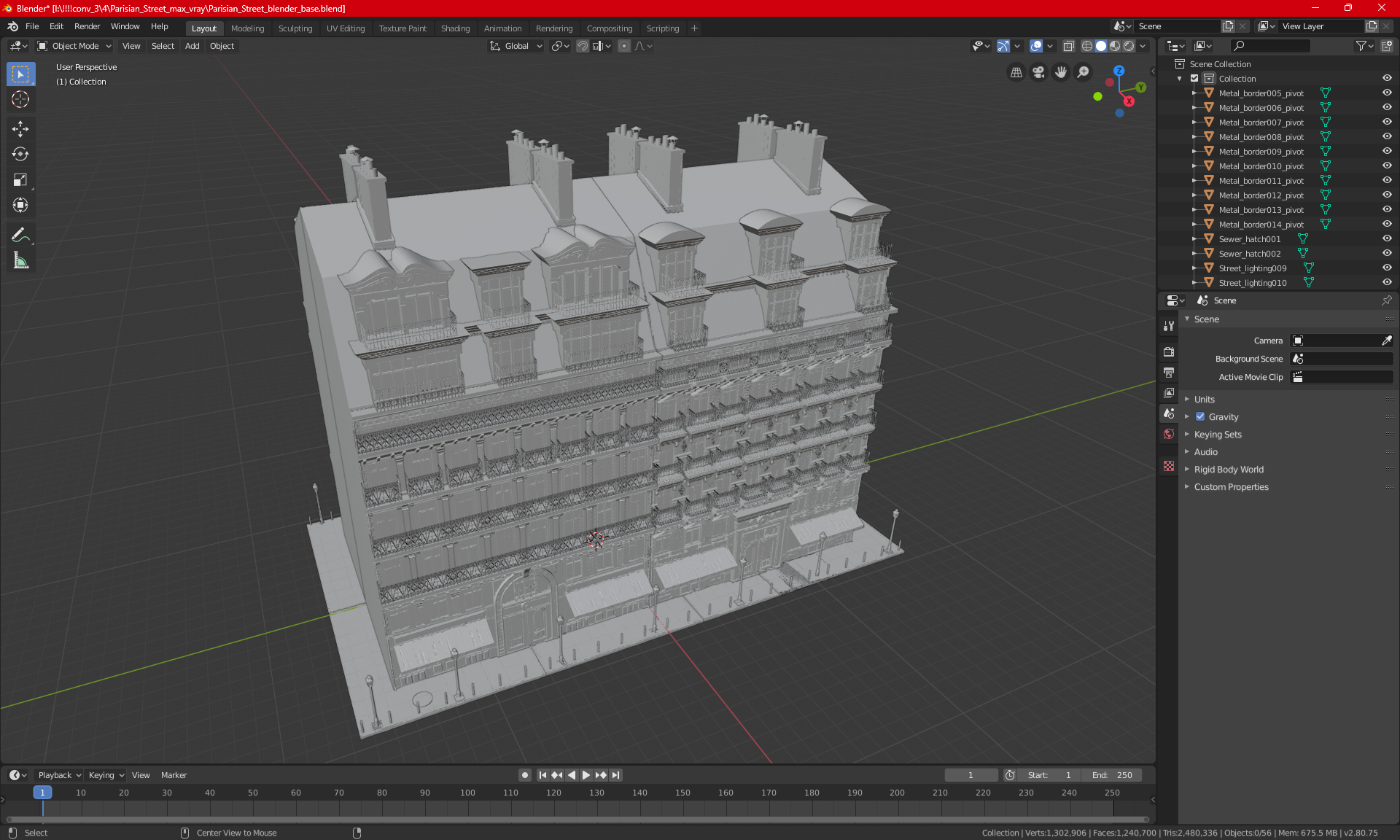Hide Metal_border005_pivot in the viewport
The height and width of the screenshot is (840, 1400).
tap(1387, 93)
